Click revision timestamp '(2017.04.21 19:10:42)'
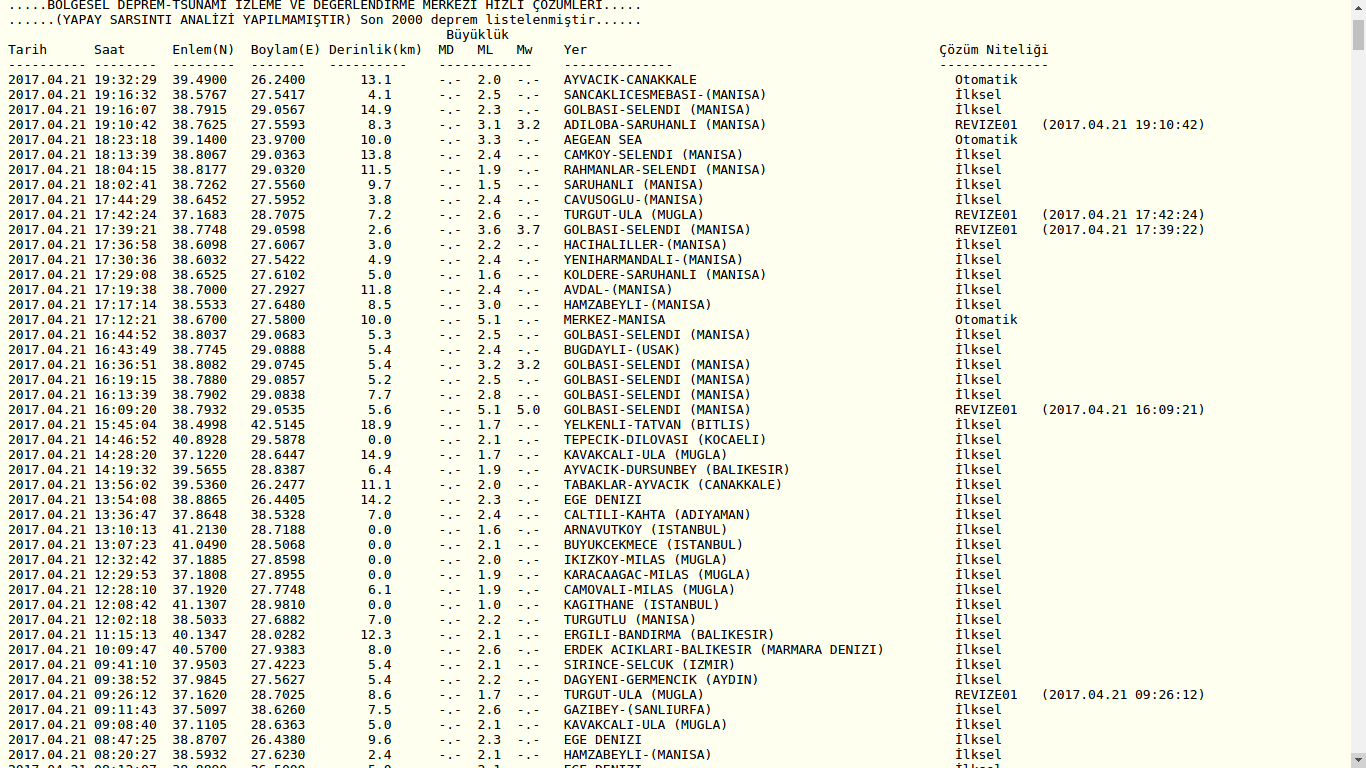 1123,125
